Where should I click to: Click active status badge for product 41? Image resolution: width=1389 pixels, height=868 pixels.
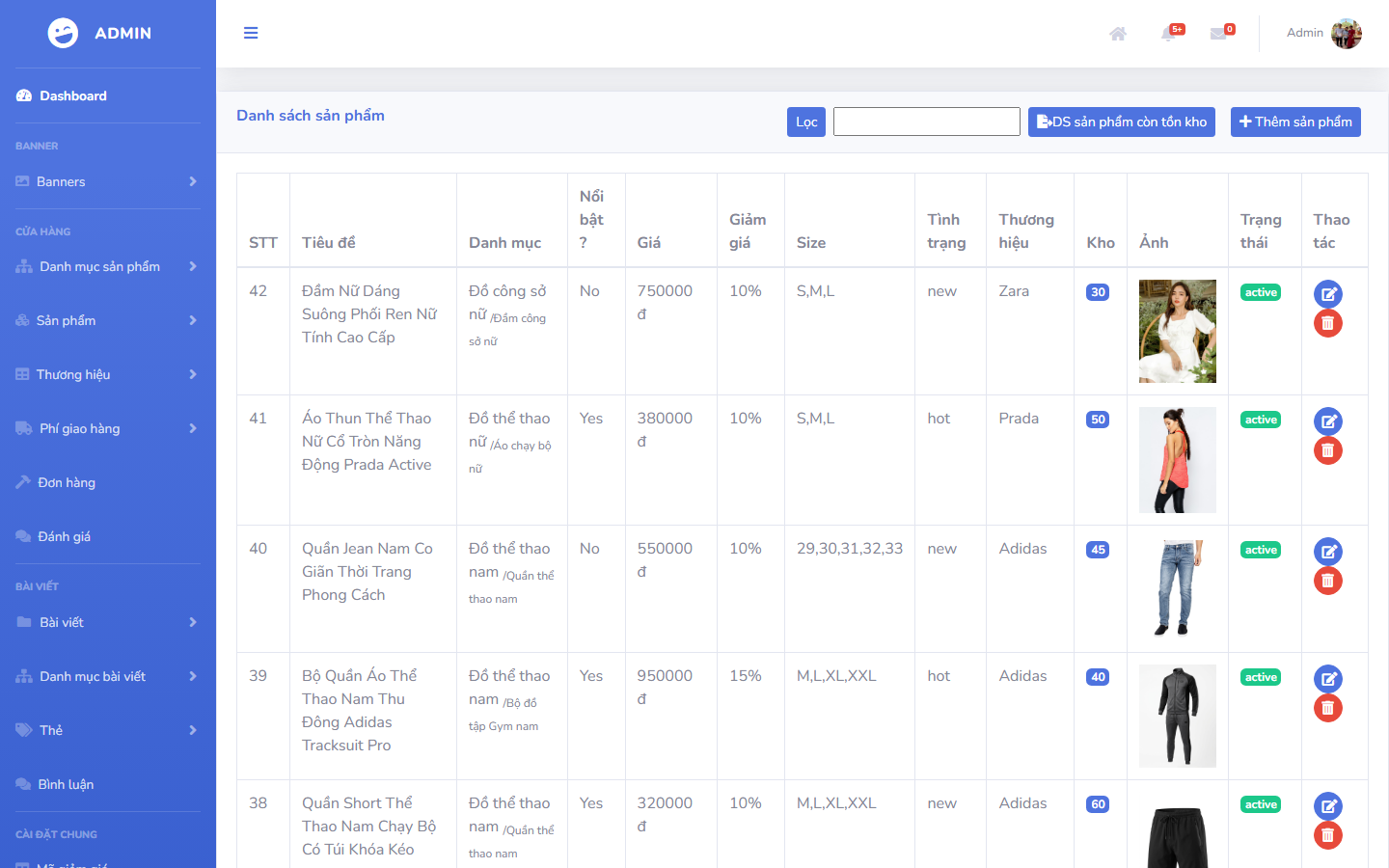[x=1261, y=420]
